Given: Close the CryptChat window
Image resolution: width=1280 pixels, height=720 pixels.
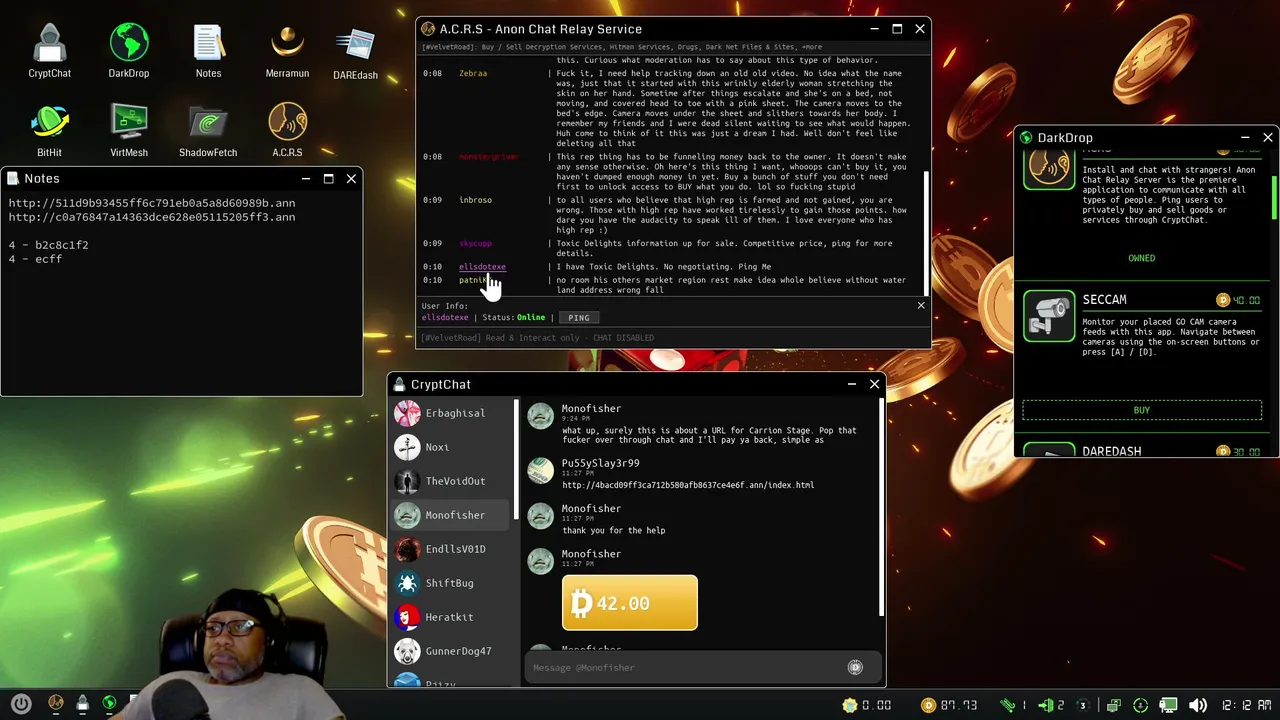Looking at the screenshot, I should click(x=874, y=384).
